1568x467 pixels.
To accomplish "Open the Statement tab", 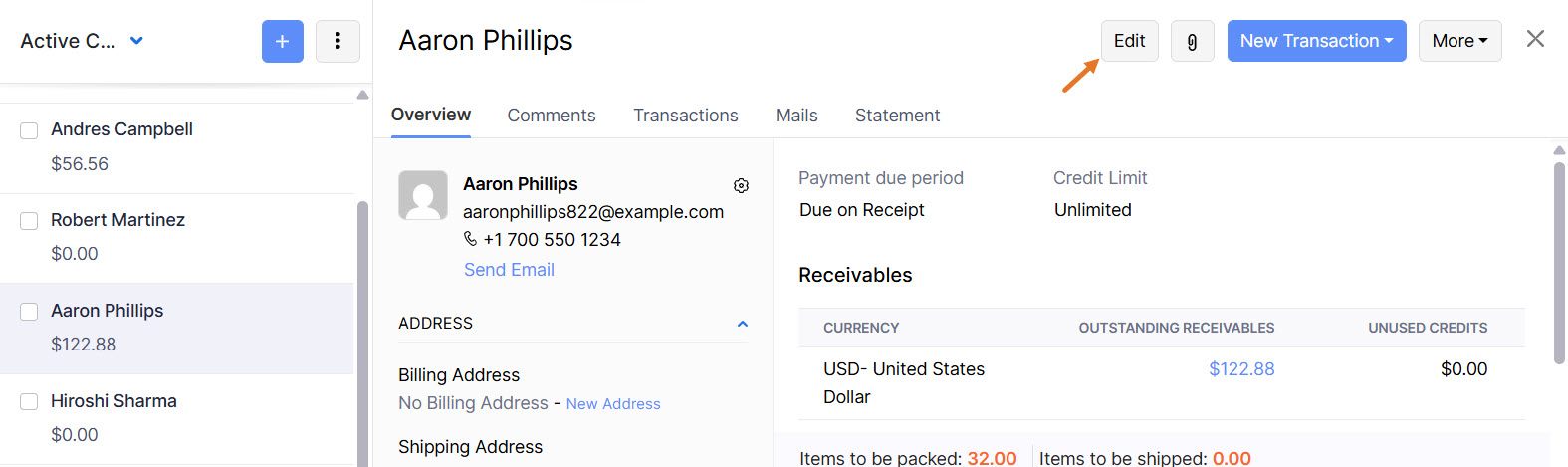I will click(897, 116).
